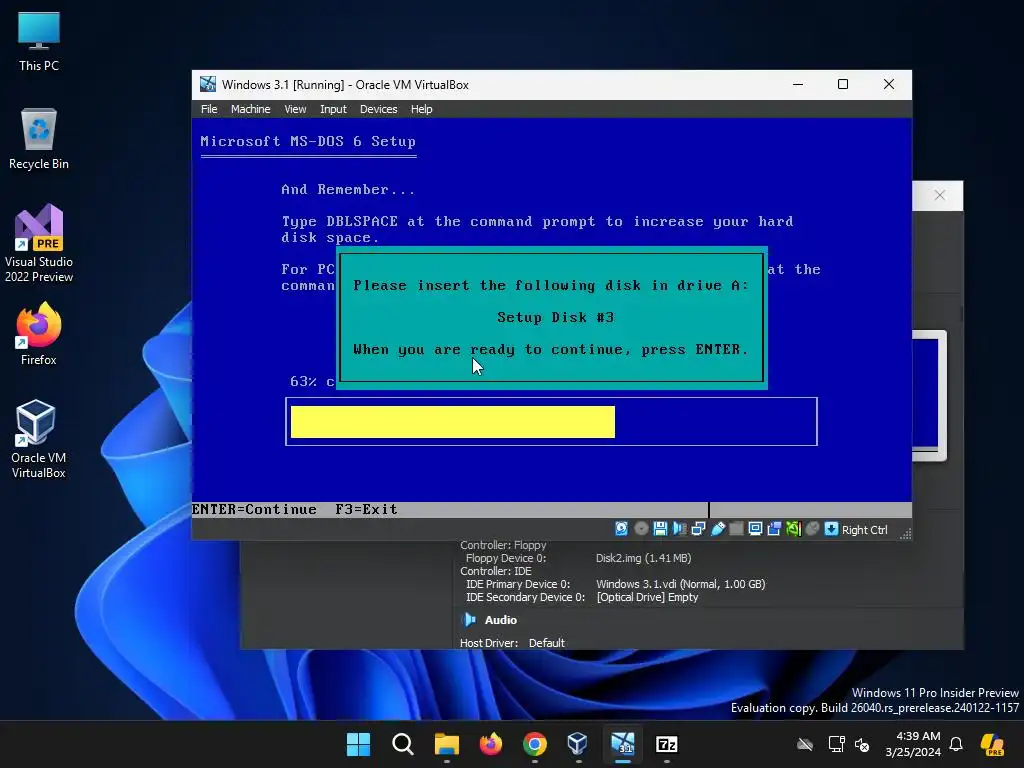Click Windows 3.1.vdi IDE primary device entry
This screenshot has width=1024, height=768.
(680, 584)
